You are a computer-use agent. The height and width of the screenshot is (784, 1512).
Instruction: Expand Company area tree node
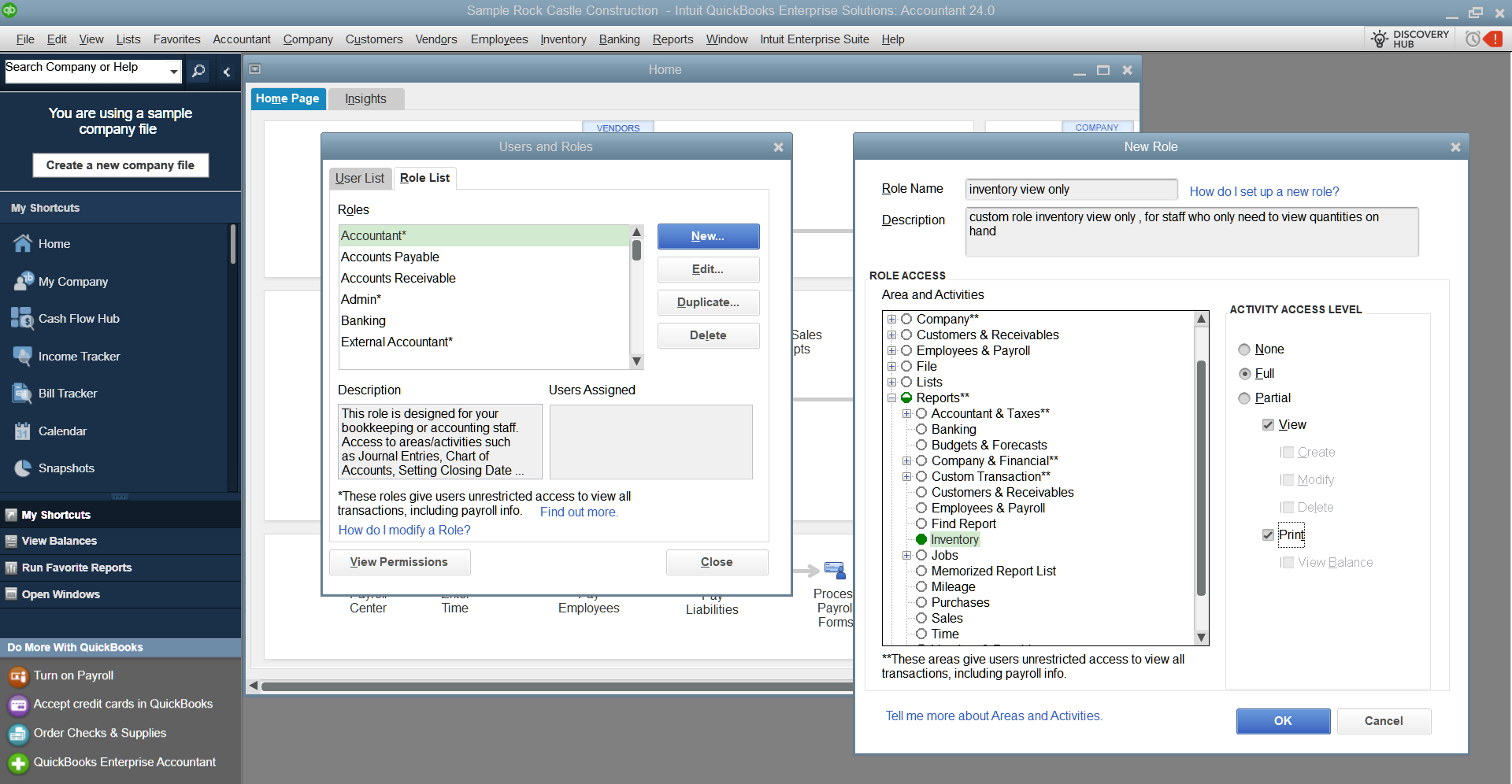891,320
